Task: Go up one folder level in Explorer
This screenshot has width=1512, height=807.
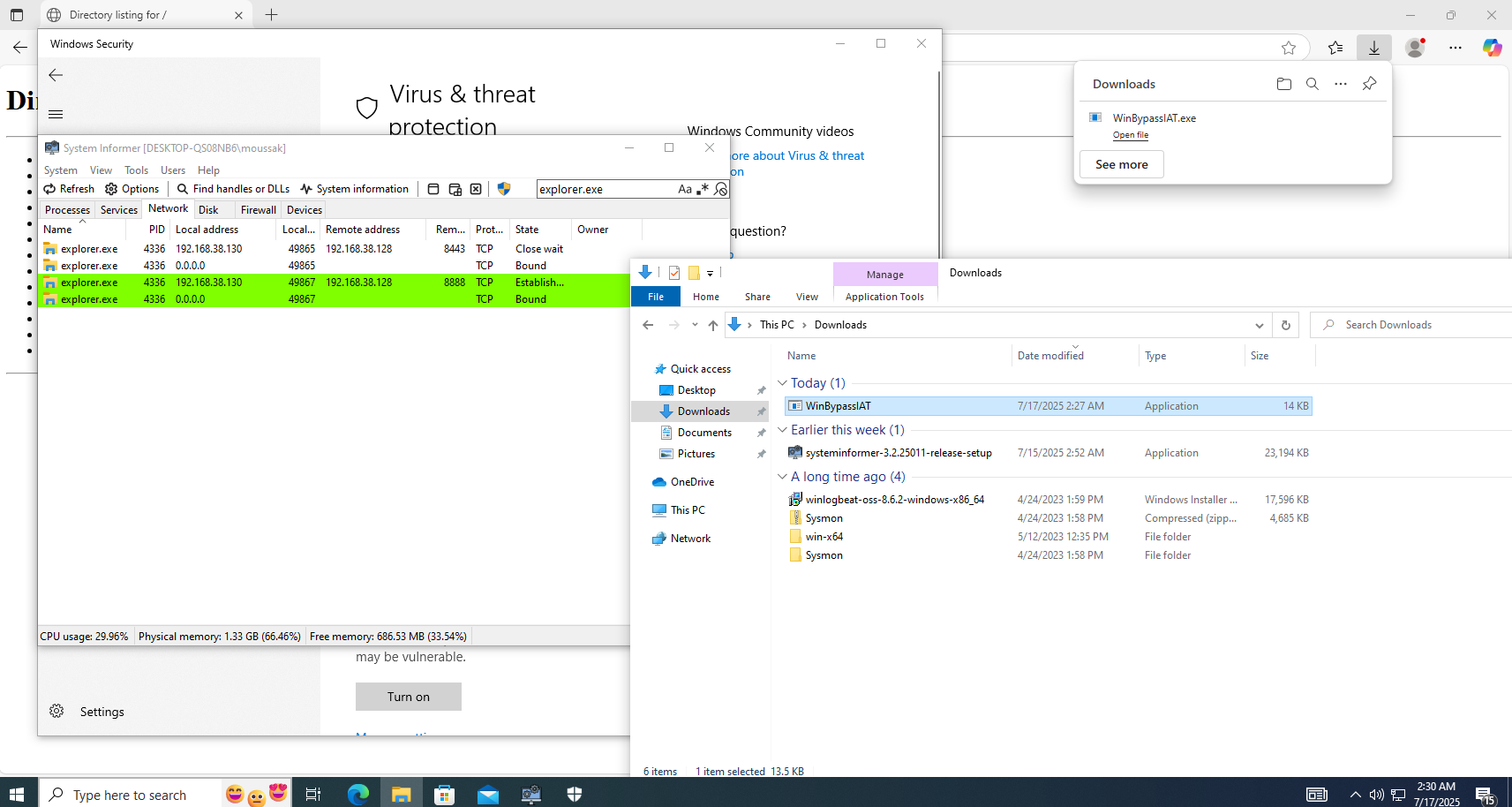Action: coord(713,325)
